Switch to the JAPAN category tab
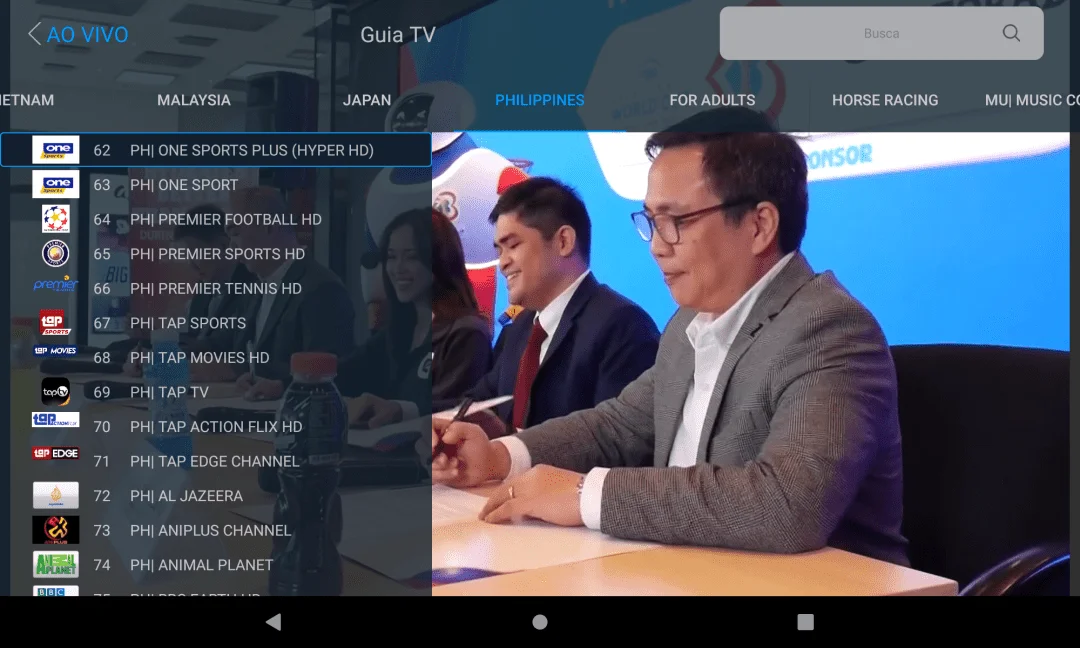 click(x=367, y=100)
